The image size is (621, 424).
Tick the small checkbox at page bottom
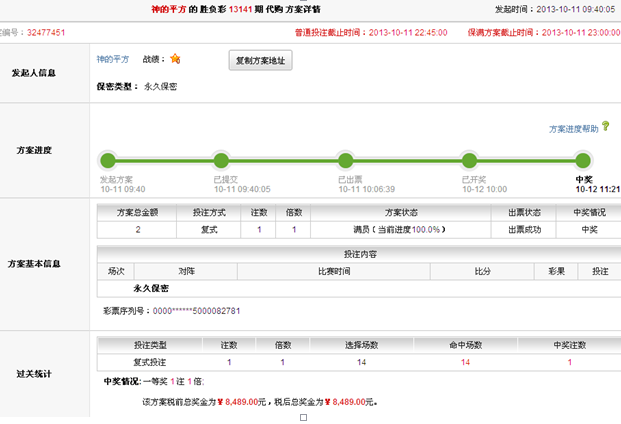pyautogui.click(x=303, y=418)
